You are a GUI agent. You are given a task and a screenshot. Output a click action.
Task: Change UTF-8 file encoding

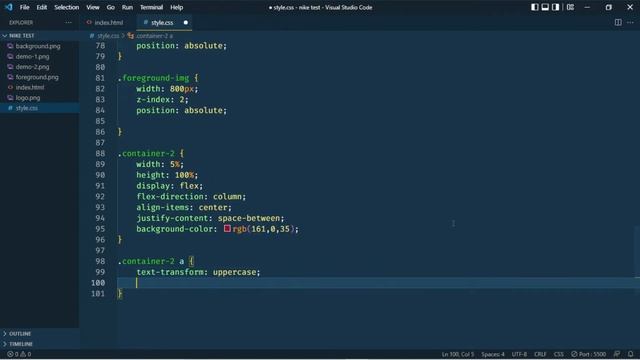tap(519, 354)
